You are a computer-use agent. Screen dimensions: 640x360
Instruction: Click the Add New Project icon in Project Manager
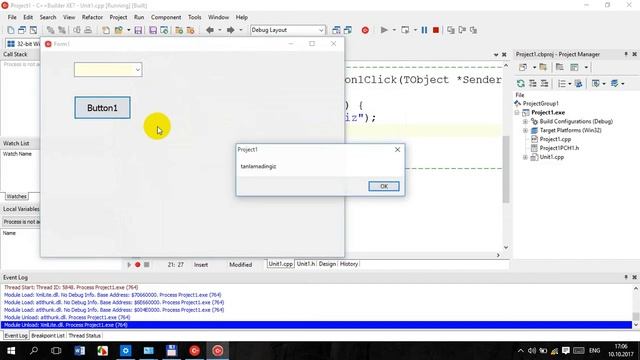pos(523,67)
